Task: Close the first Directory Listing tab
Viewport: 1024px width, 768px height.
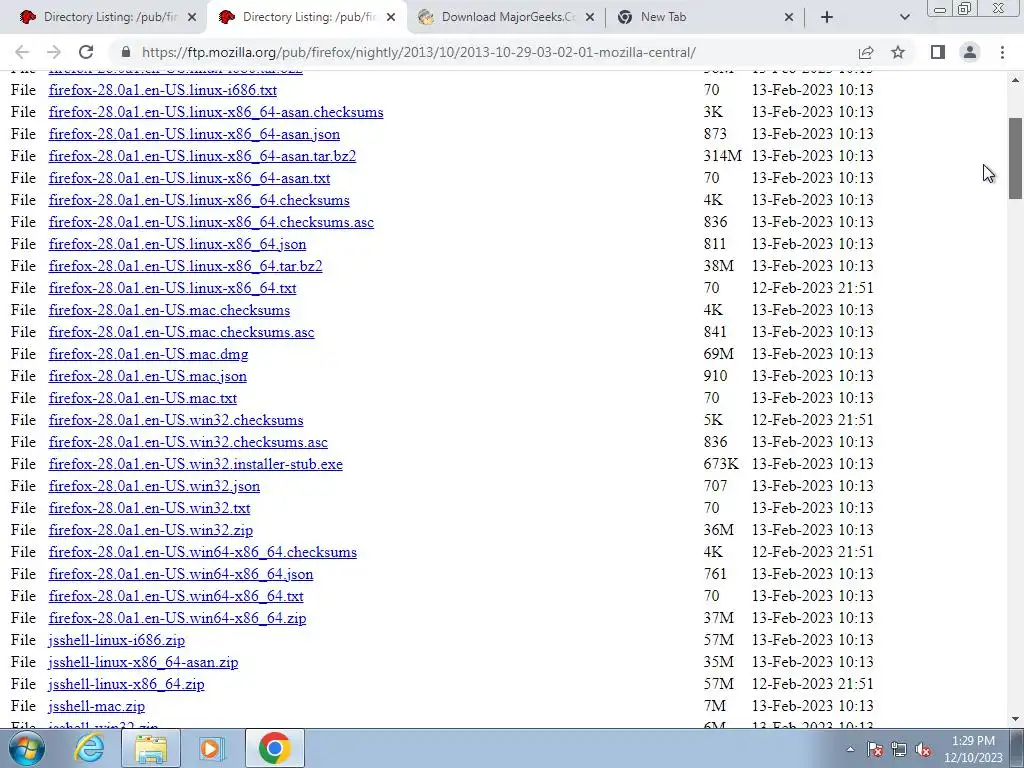Action: (x=192, y=18)
